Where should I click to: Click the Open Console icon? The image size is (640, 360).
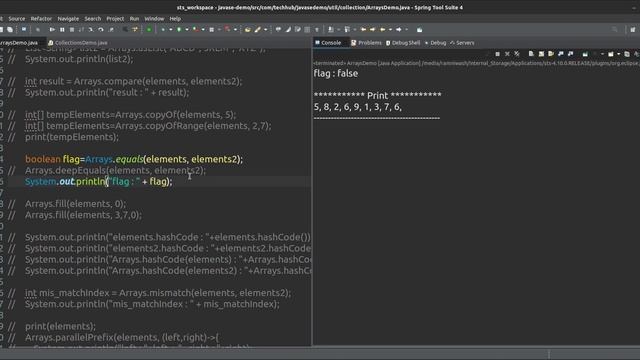point(611,54)
